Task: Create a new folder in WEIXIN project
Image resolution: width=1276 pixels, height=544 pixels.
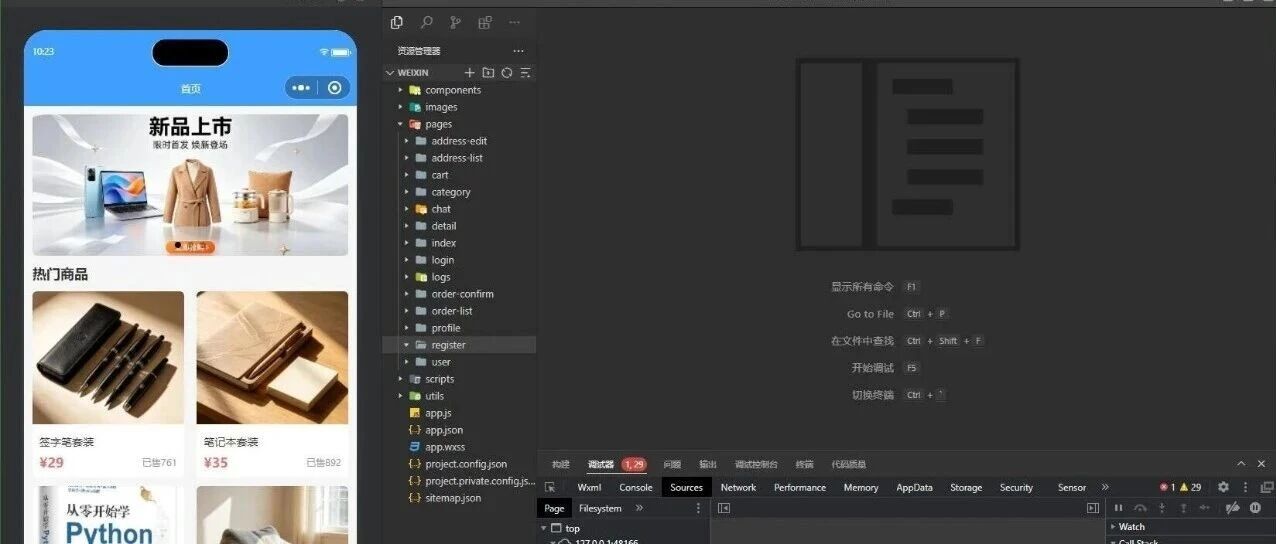Action: [488, 73]
